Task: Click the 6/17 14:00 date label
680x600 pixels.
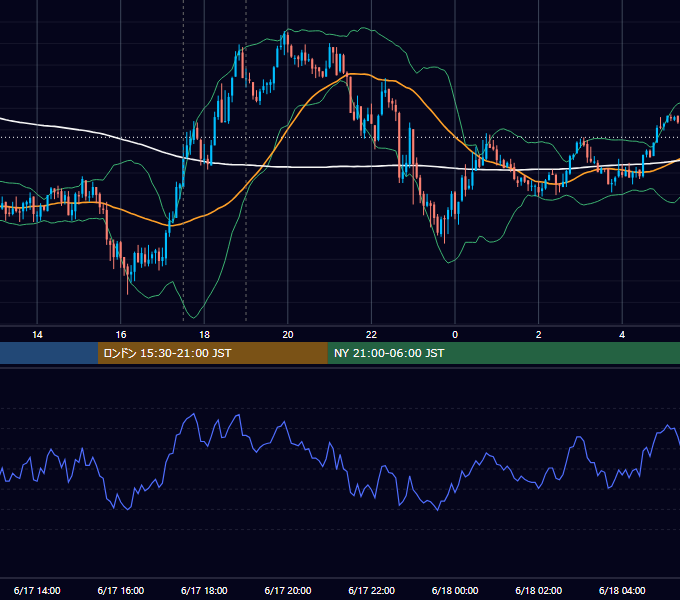Action: [x=37, y=590]
